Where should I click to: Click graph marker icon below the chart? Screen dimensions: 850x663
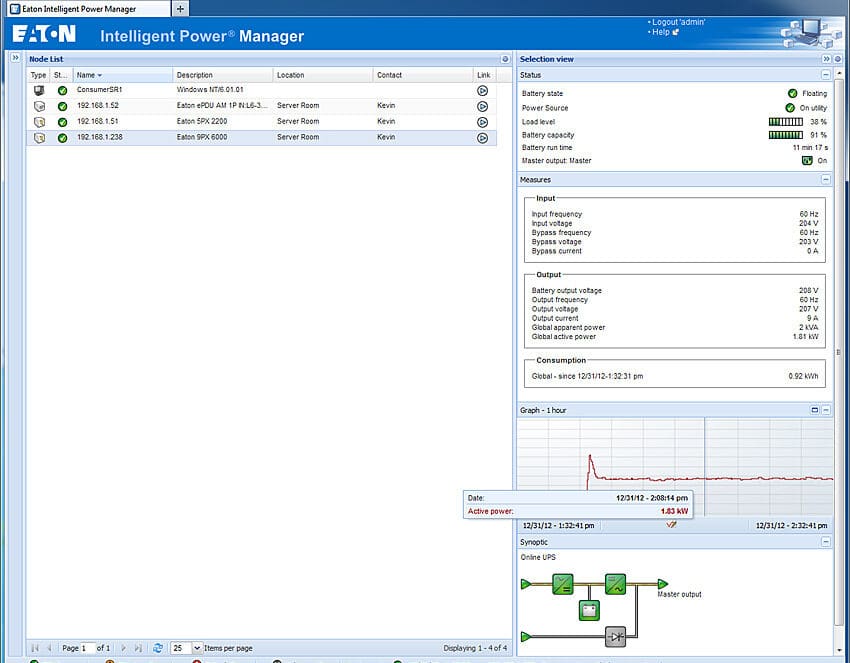(671, 524)
